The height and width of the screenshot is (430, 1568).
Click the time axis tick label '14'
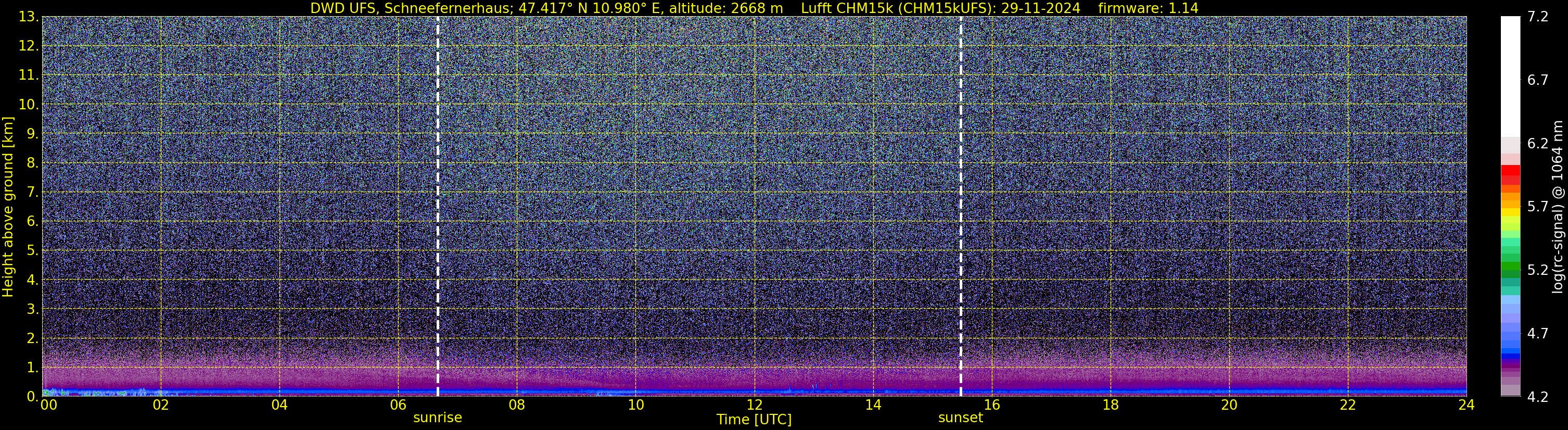click(x=873, y=405)
